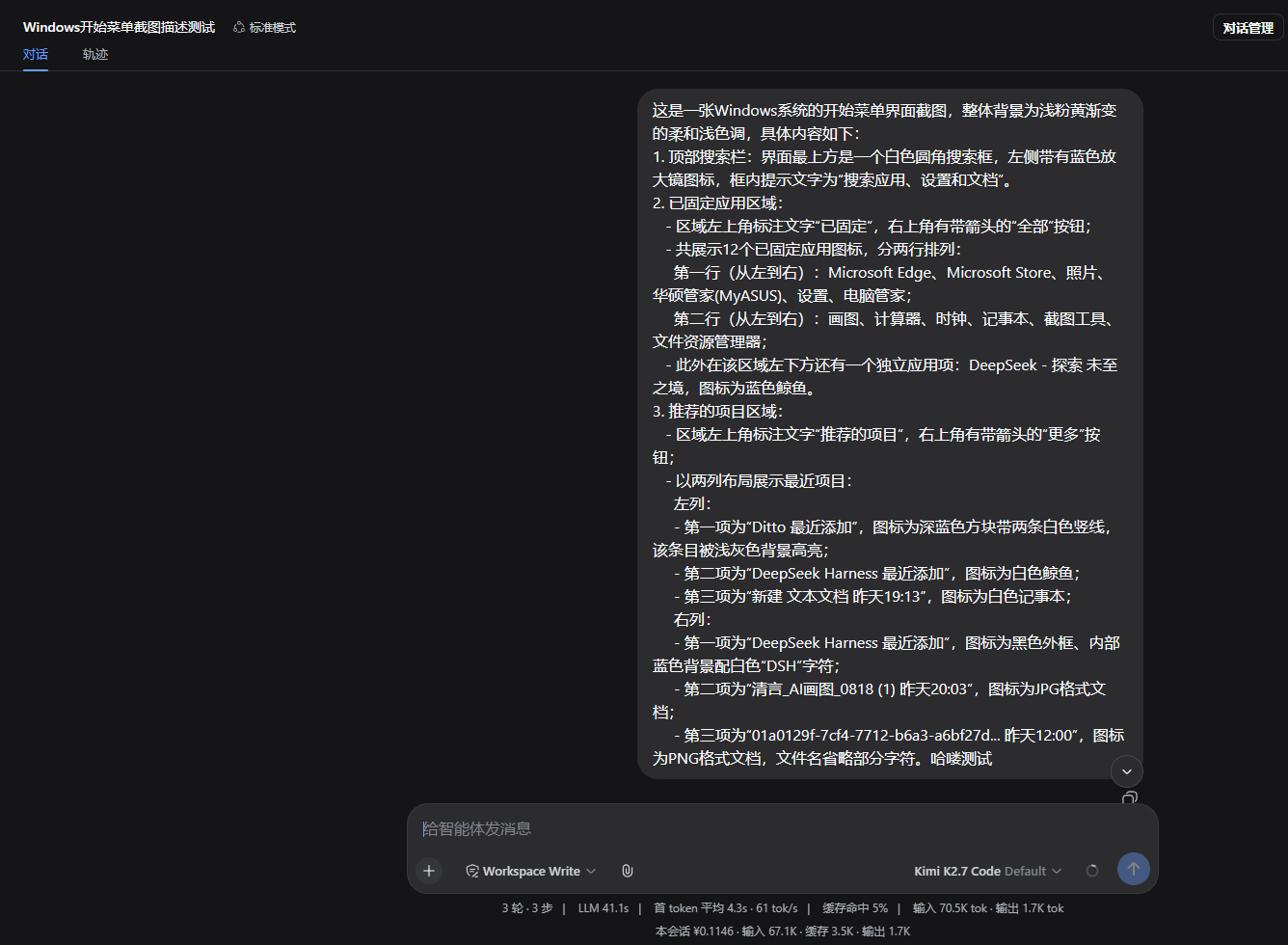1288x945 pixels.
Task: Jump to bottom with the down-chevron button
Action: (x=1127, y=771)
